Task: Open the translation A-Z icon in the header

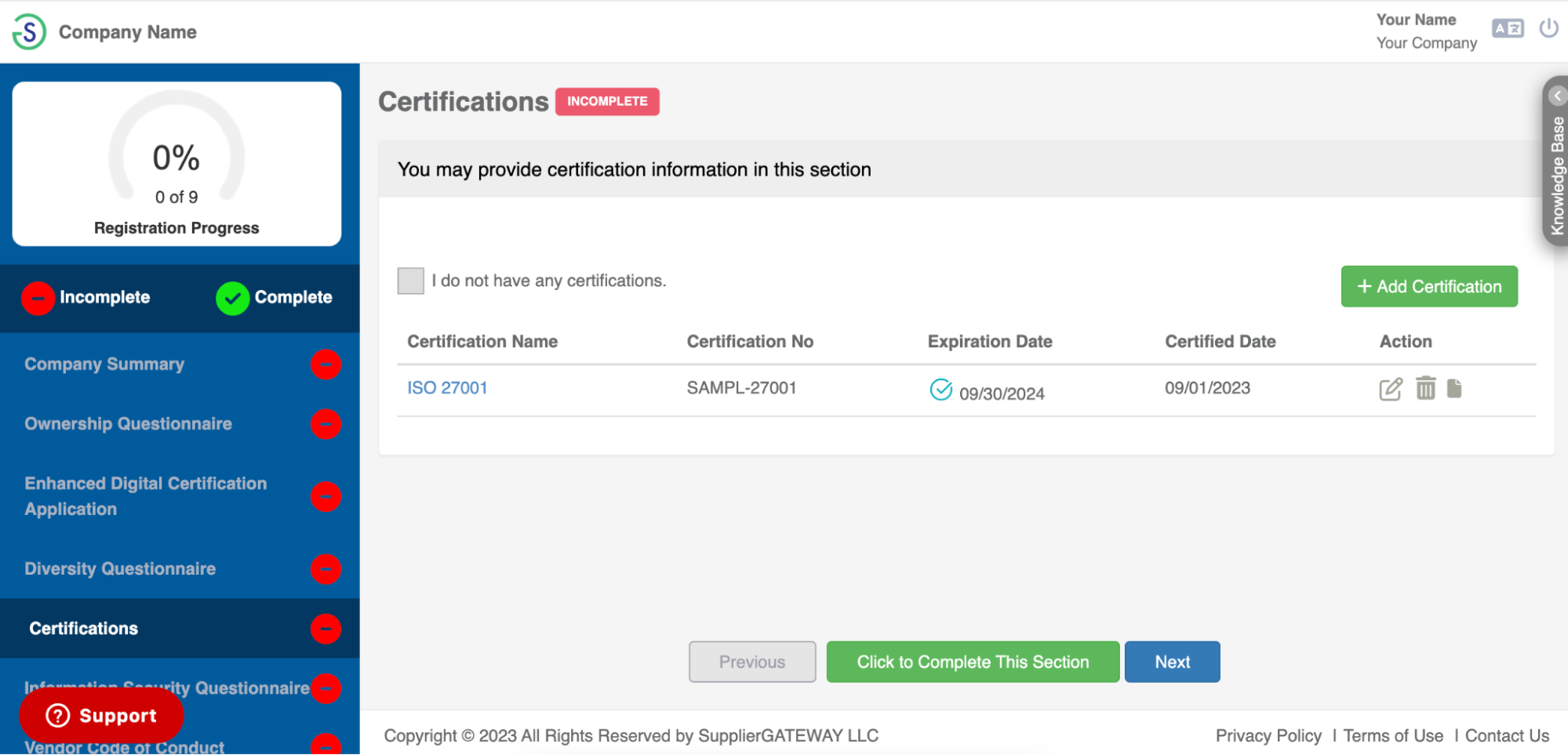Action: pos(1507,28)
